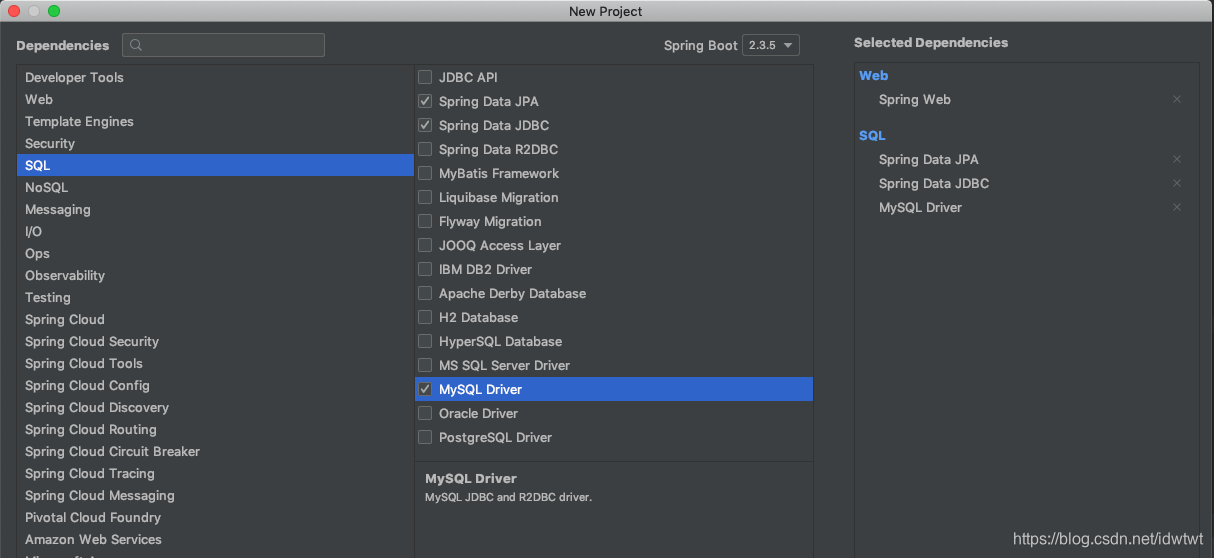Select Spring Cloud Messaging category
This screenshot has width=1214, height=558.
pyautogui.click(x=215, y=495)
